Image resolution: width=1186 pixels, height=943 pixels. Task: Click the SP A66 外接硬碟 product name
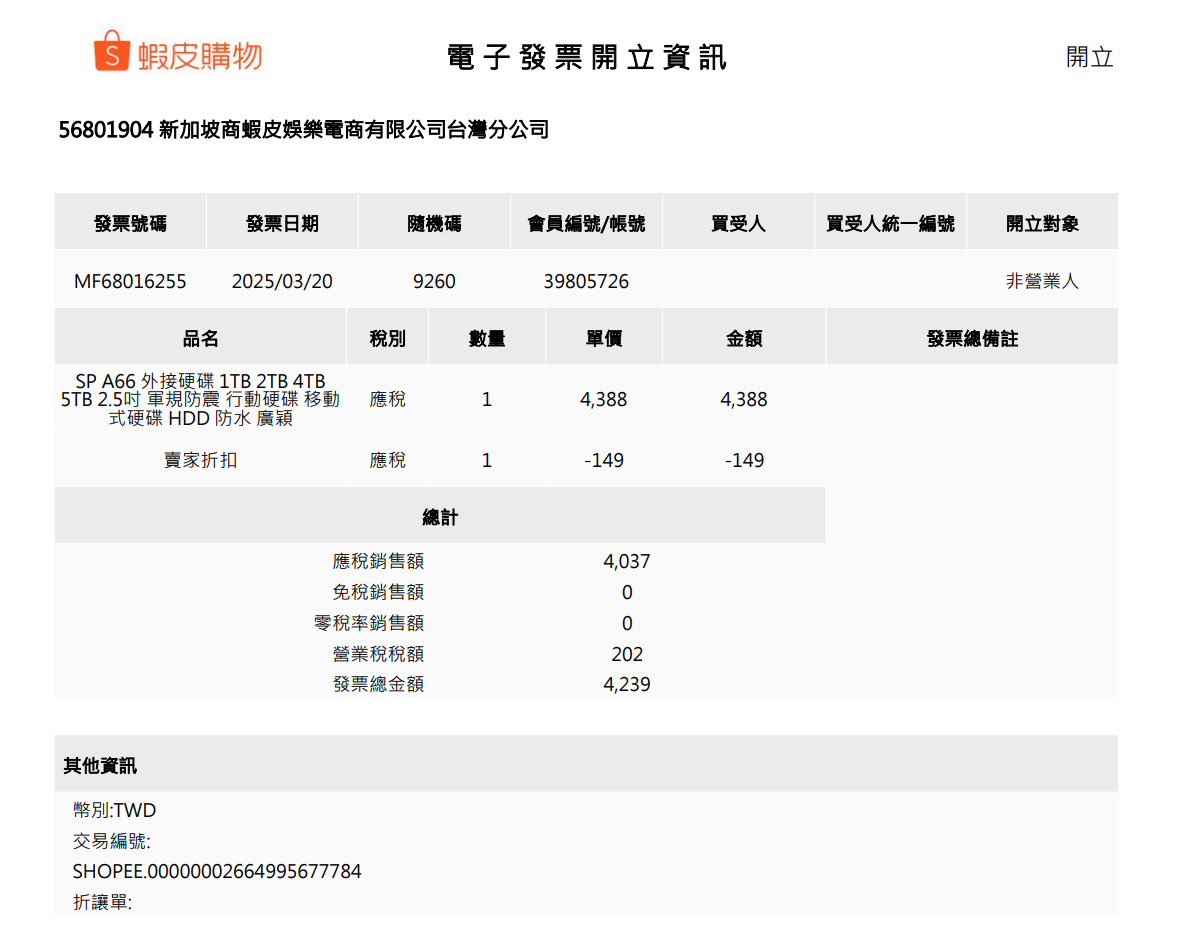click(x=200, y=399)
